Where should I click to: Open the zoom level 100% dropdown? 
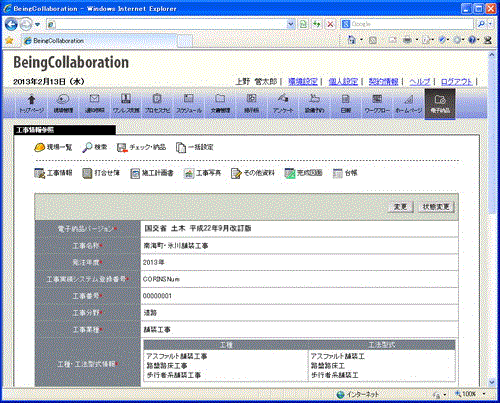[483, 394]
